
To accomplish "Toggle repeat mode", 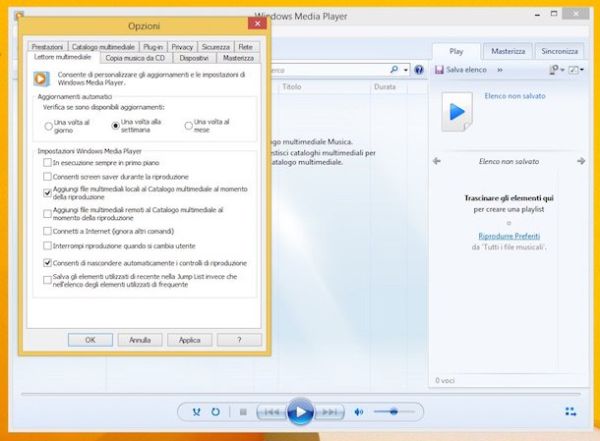I will pos(215,411).
